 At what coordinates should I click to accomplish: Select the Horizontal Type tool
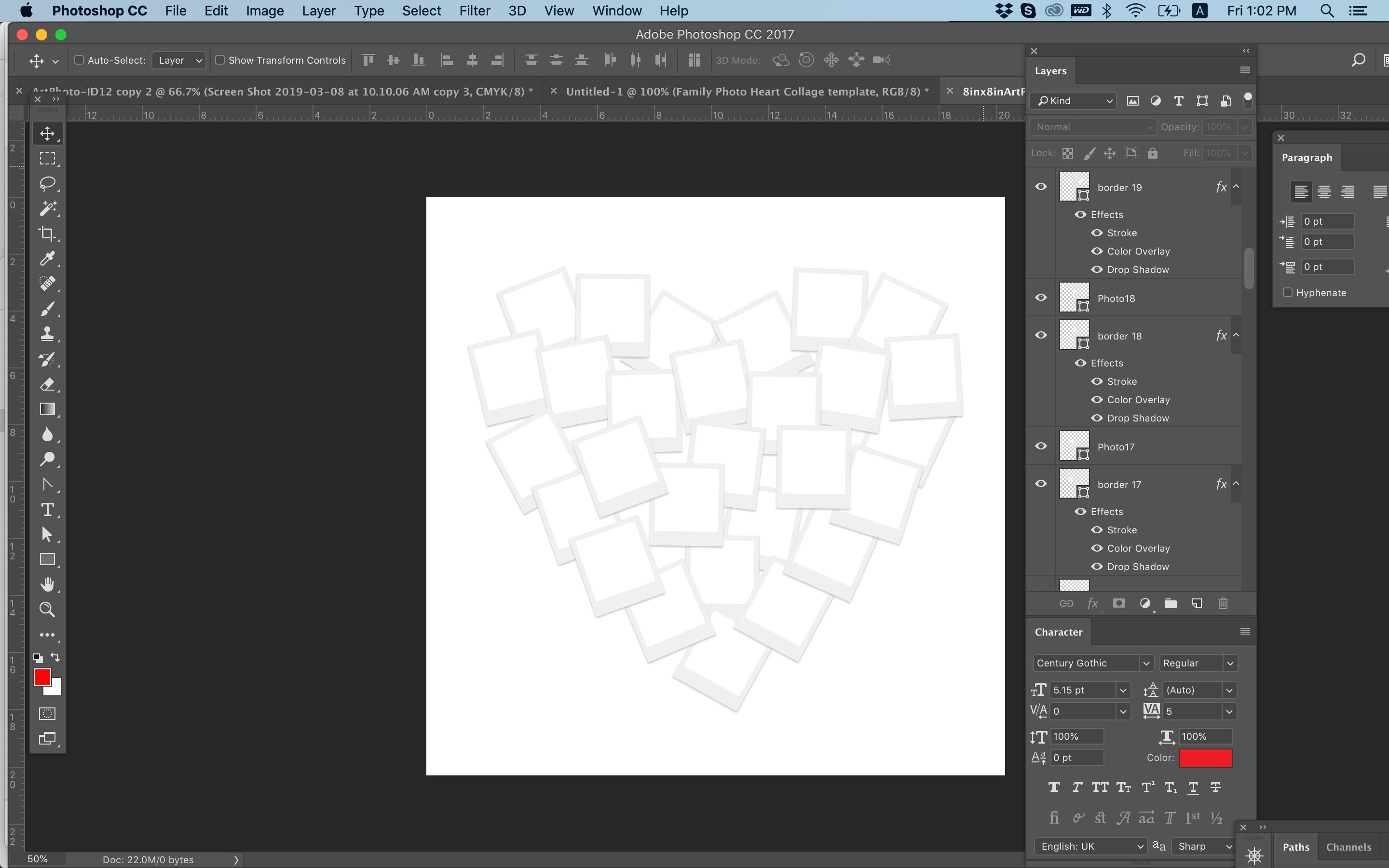48,509
